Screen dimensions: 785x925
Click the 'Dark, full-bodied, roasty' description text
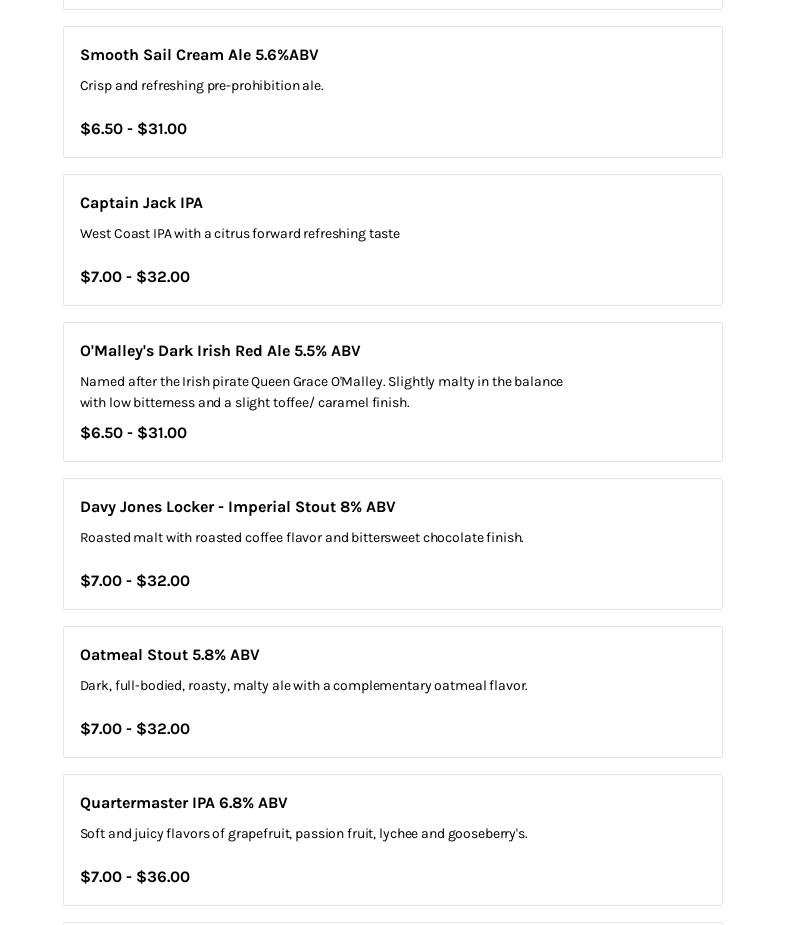click(304, 686)
